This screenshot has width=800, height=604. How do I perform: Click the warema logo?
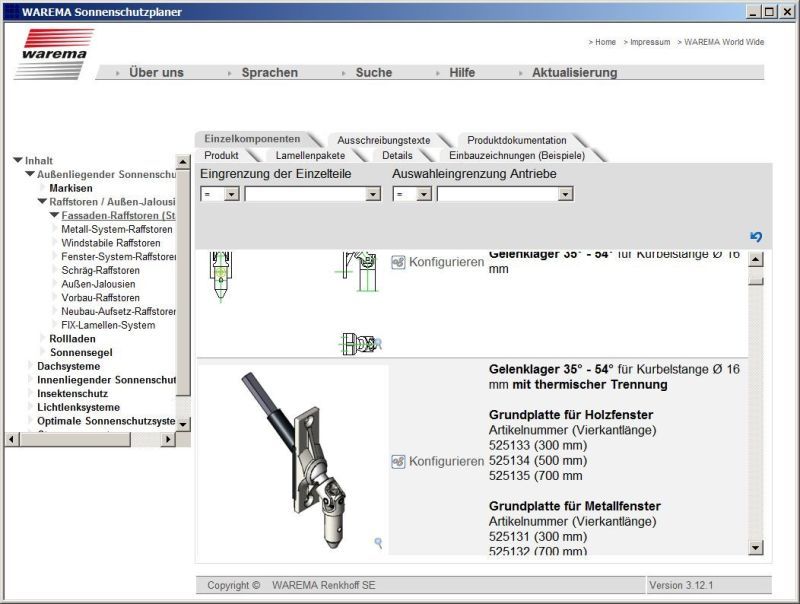pos(55,54)
